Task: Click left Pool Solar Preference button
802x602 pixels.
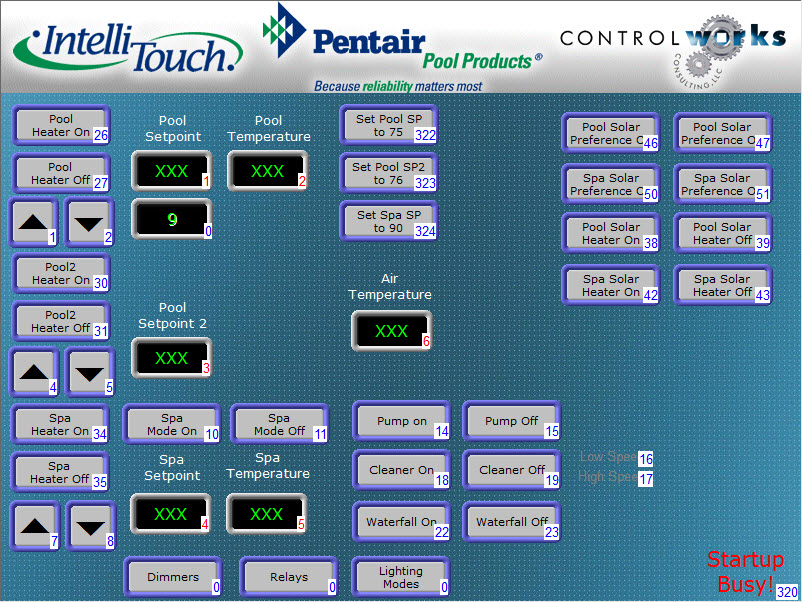Action: click(x=611, y=133)
